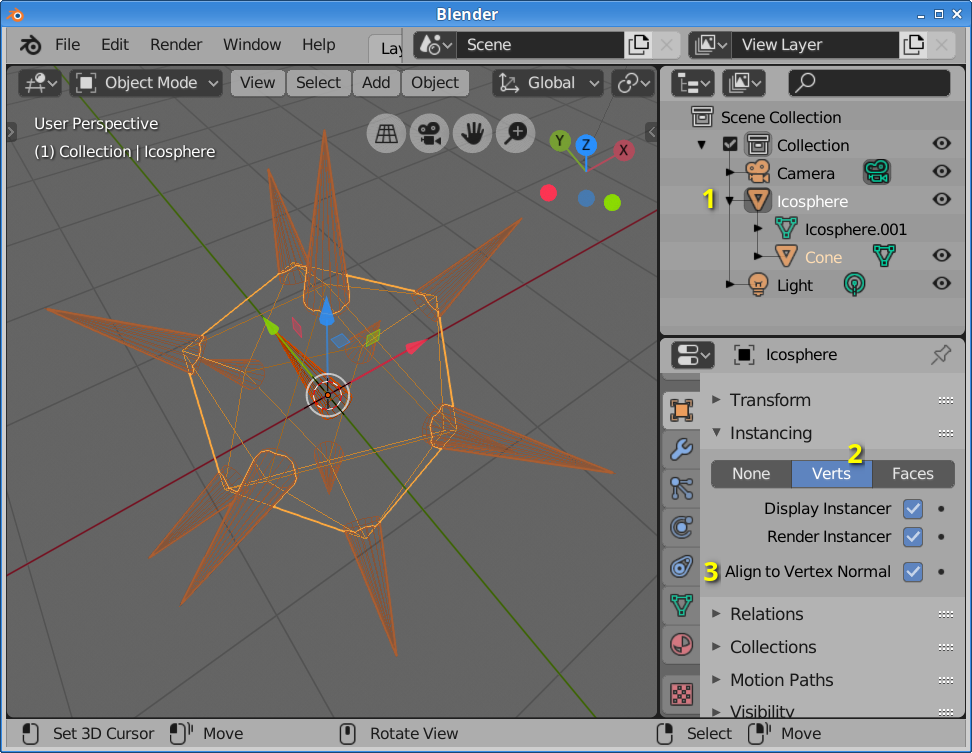Click the outliner search field
This screenshot has width=972, height=753.
click(x=869, y=82)
